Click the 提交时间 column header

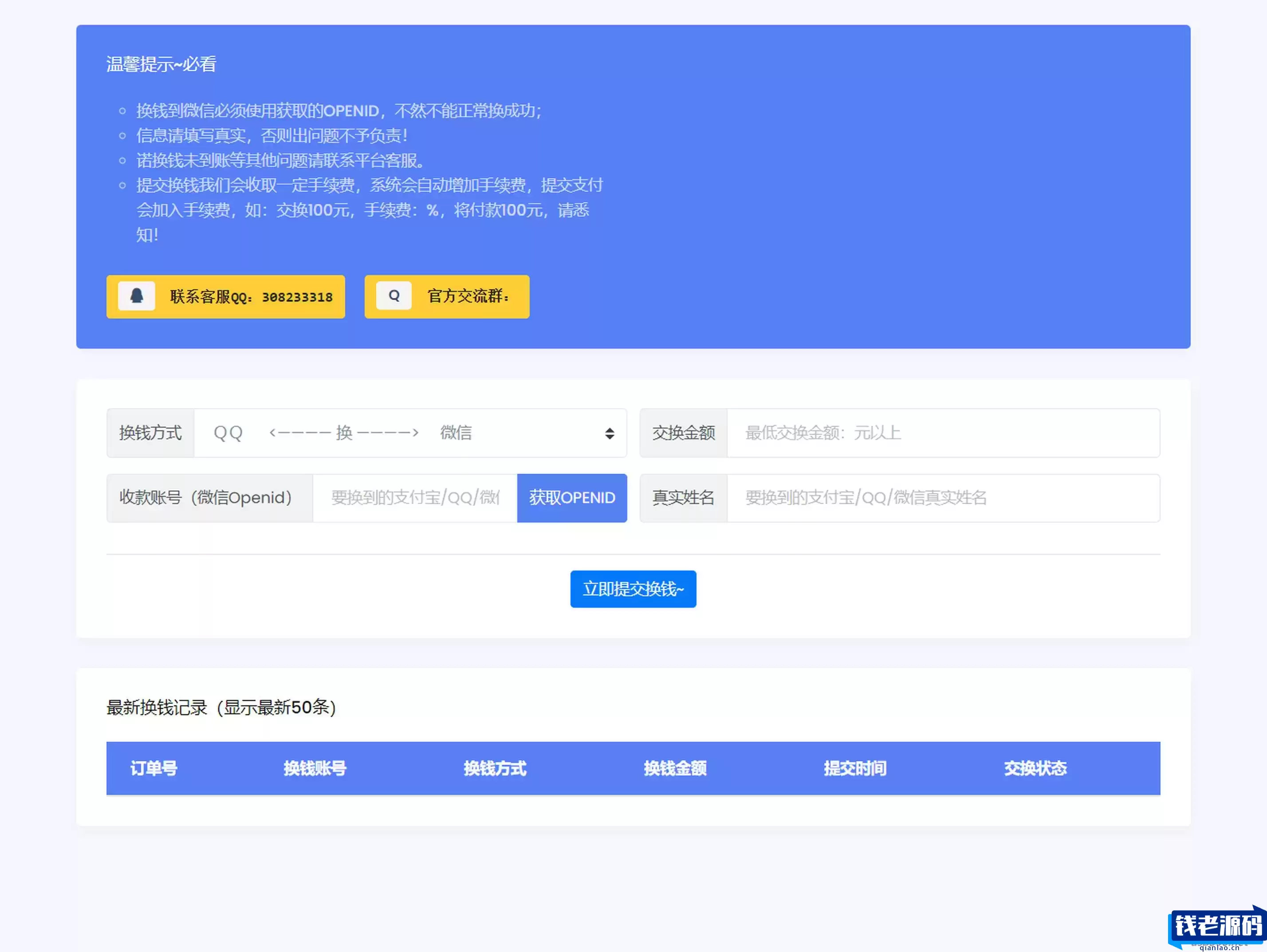click(855, 768)
